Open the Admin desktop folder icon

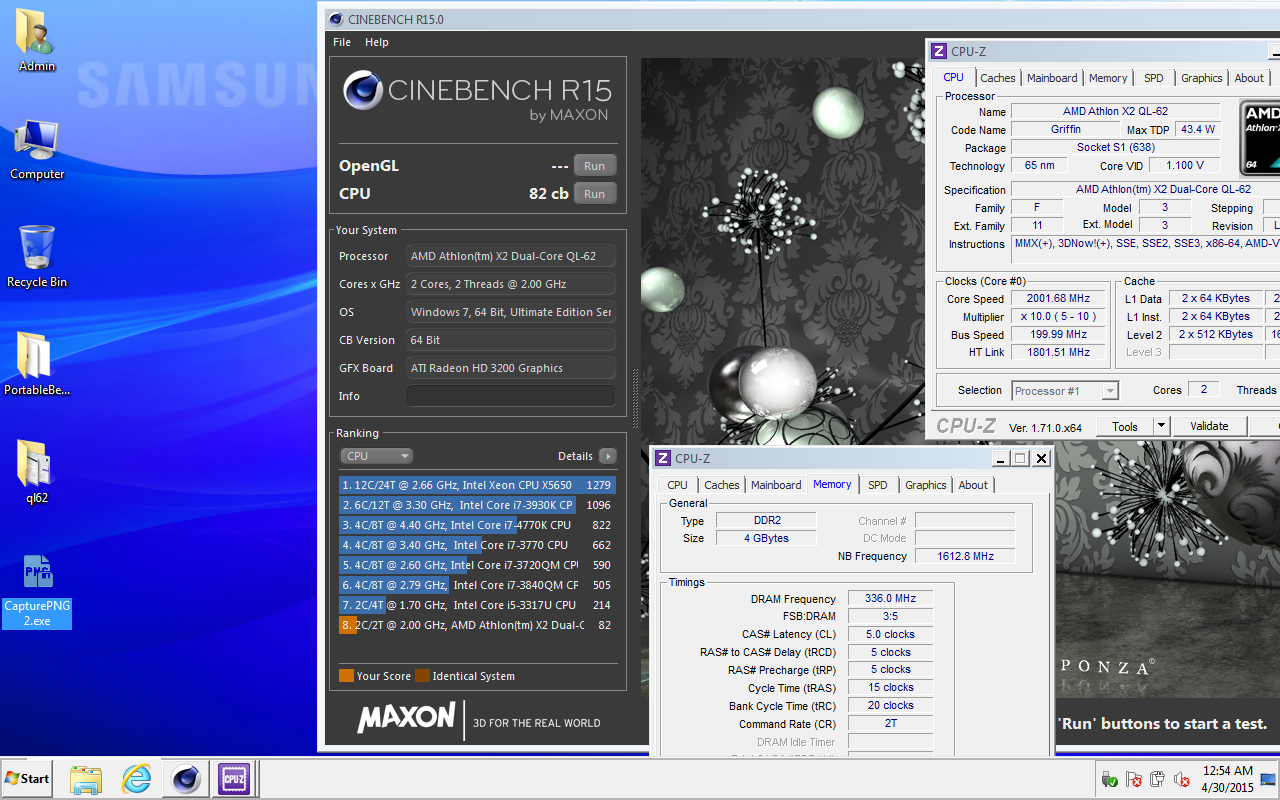pos(37,40)
